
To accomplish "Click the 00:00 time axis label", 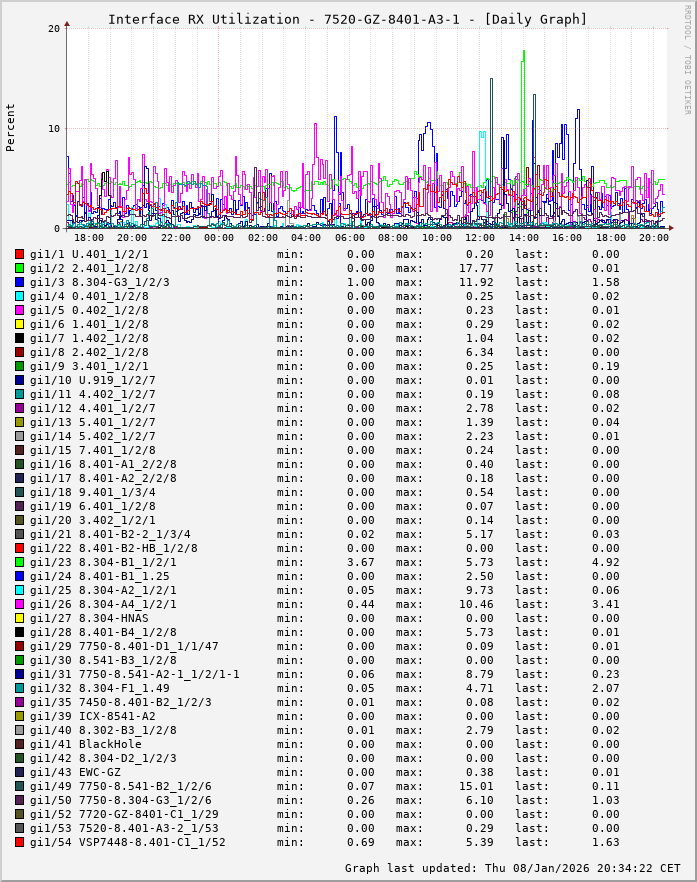I will [x=219, y=237].
